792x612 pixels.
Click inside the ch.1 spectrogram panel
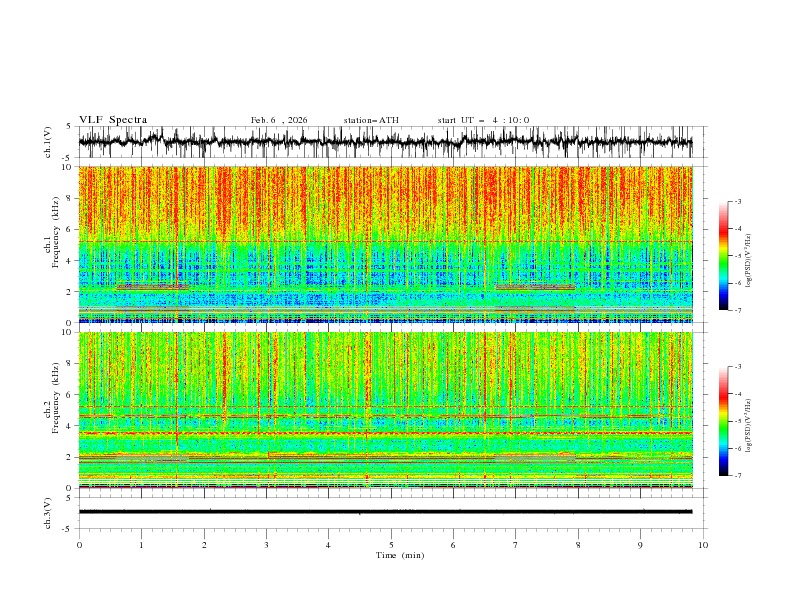point(385,244)
